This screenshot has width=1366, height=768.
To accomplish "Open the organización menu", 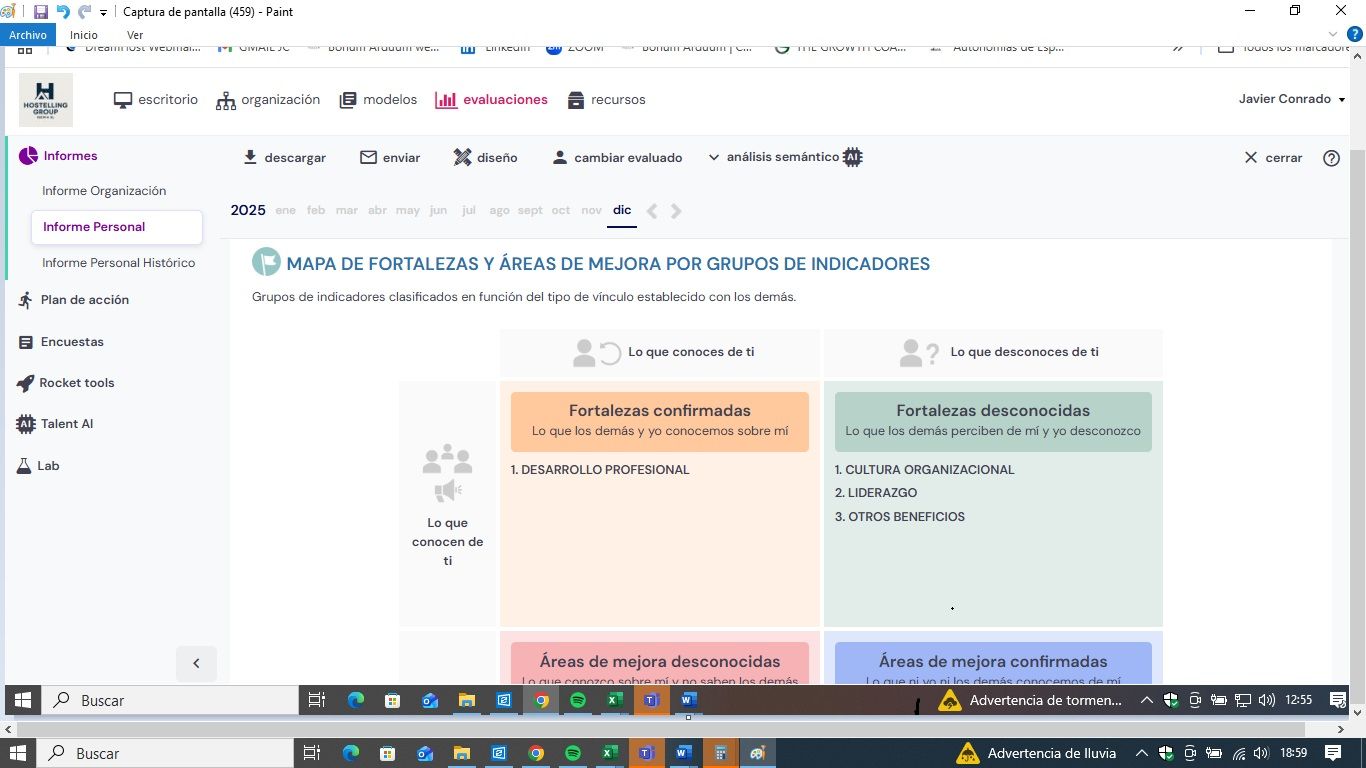I will point(268,100).
